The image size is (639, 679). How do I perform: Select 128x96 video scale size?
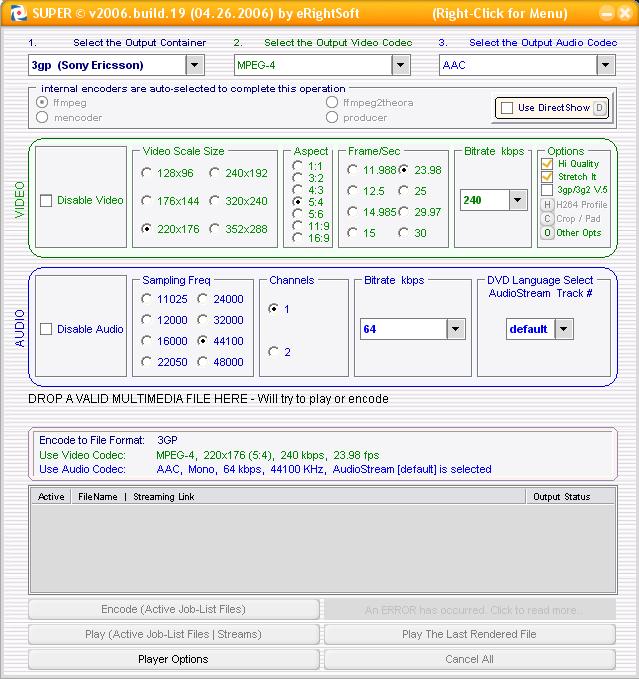pyautogui.click(x=146, y=173)
